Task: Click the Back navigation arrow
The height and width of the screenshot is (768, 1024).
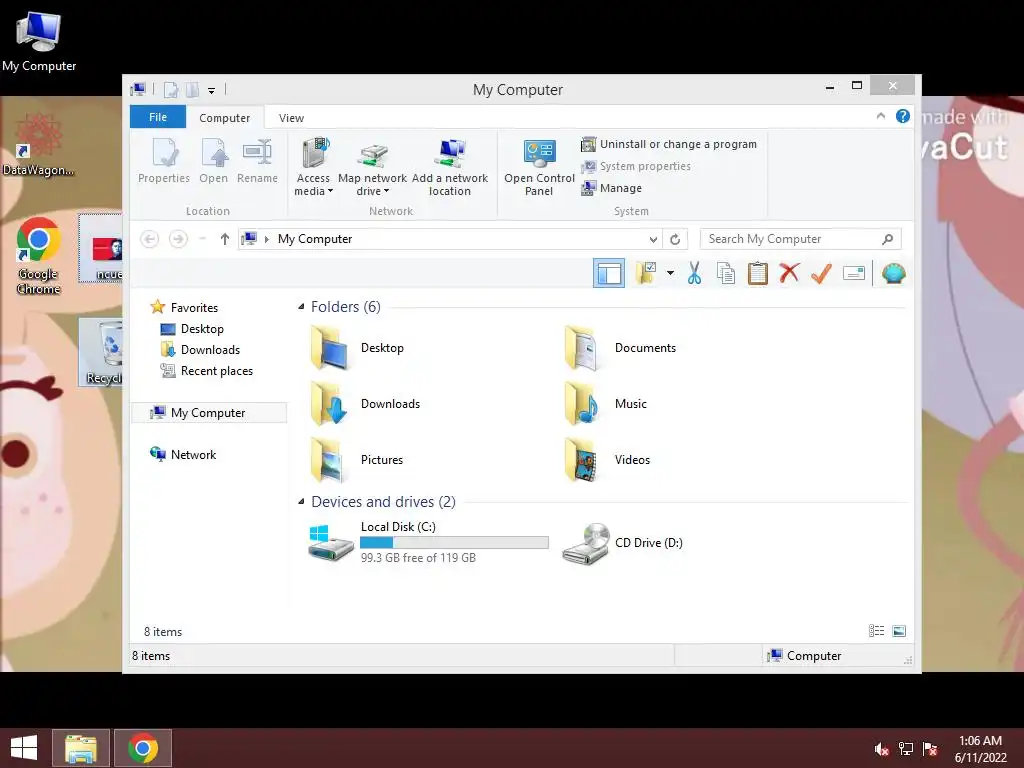Action: 150,239
